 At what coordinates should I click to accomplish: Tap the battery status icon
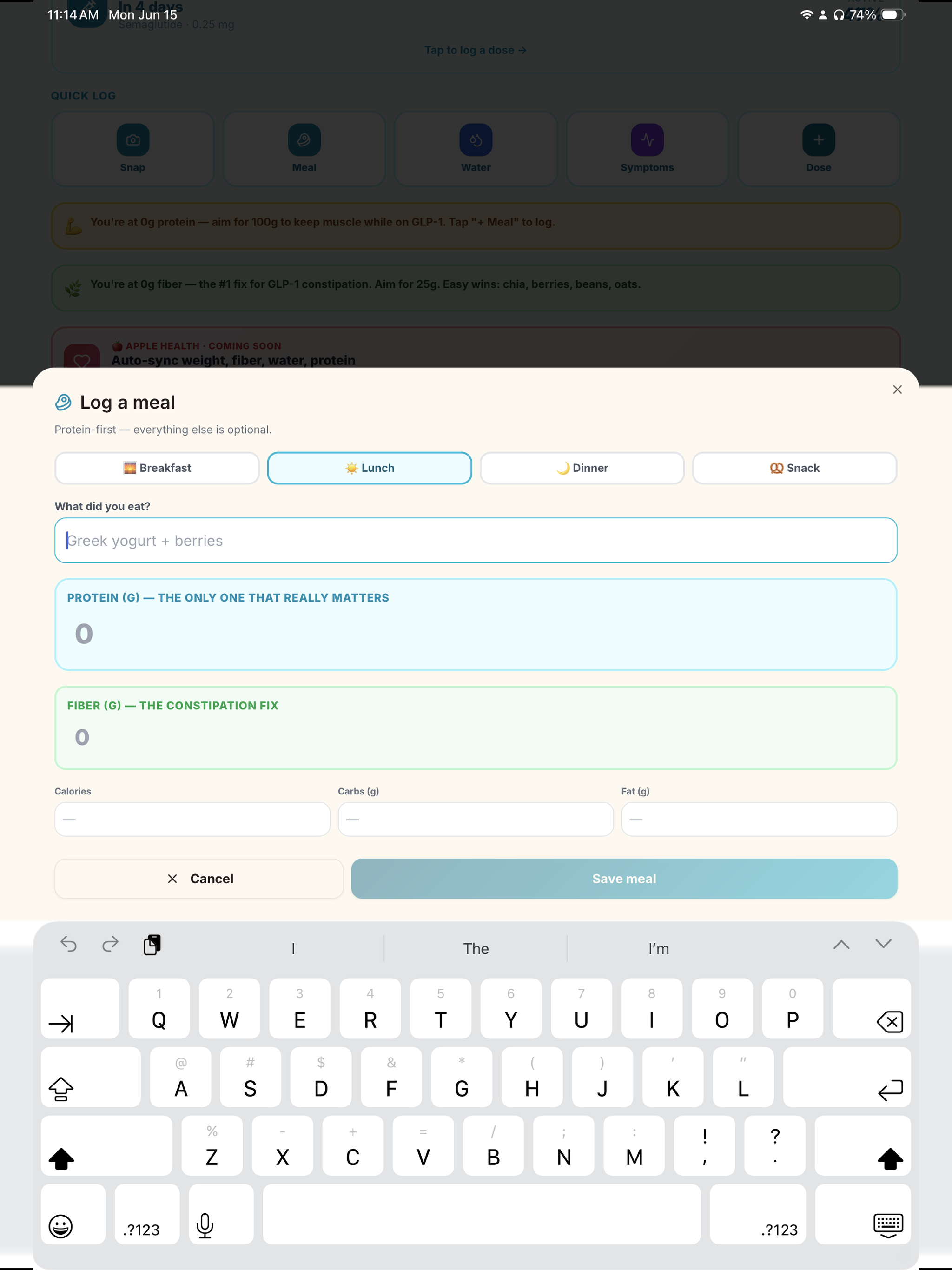pos(892,14)
